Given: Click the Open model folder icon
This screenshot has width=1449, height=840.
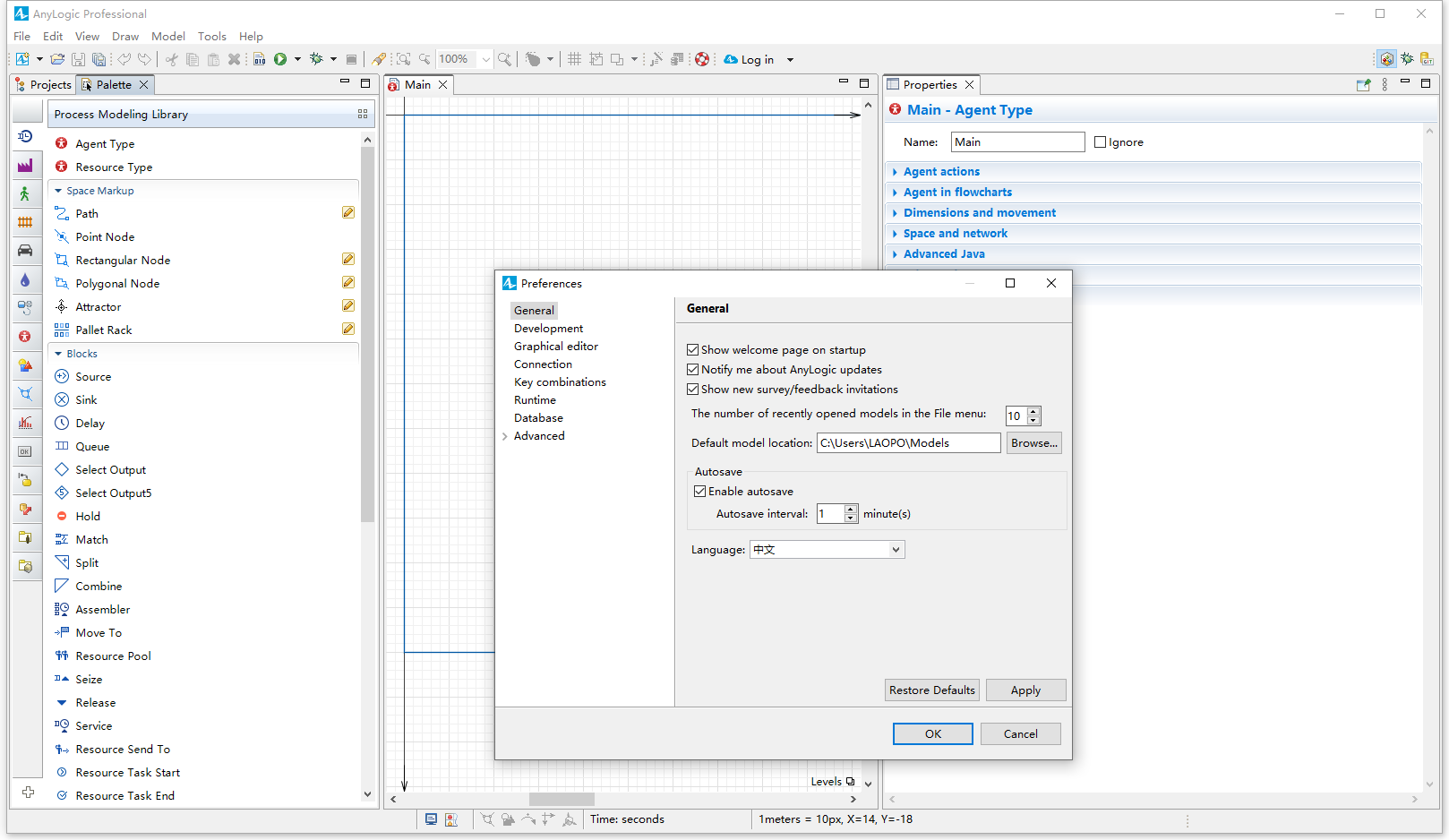Looking at the screenshot, I should [x=57, y=59].
